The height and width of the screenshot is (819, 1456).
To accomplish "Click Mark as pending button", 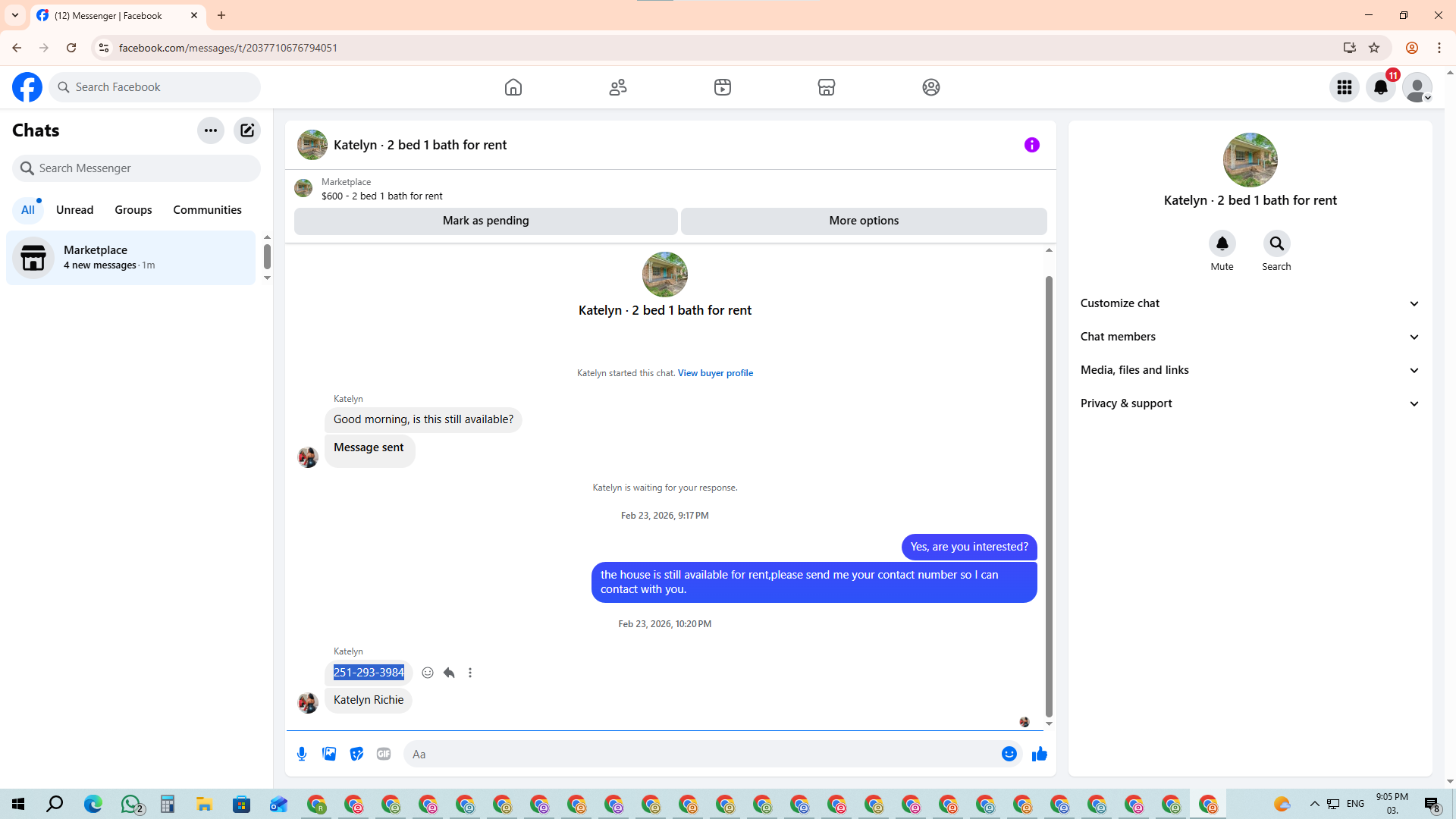I will click(x=485, y=221).
